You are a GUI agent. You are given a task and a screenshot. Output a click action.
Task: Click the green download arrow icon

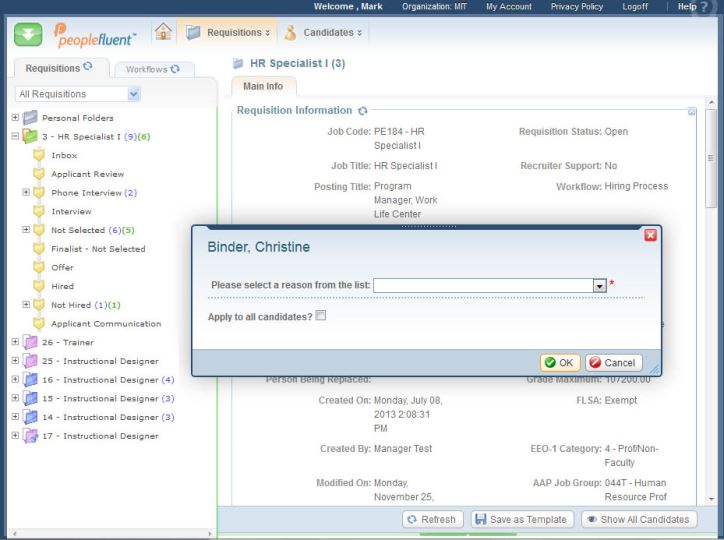tap(28, 33)
